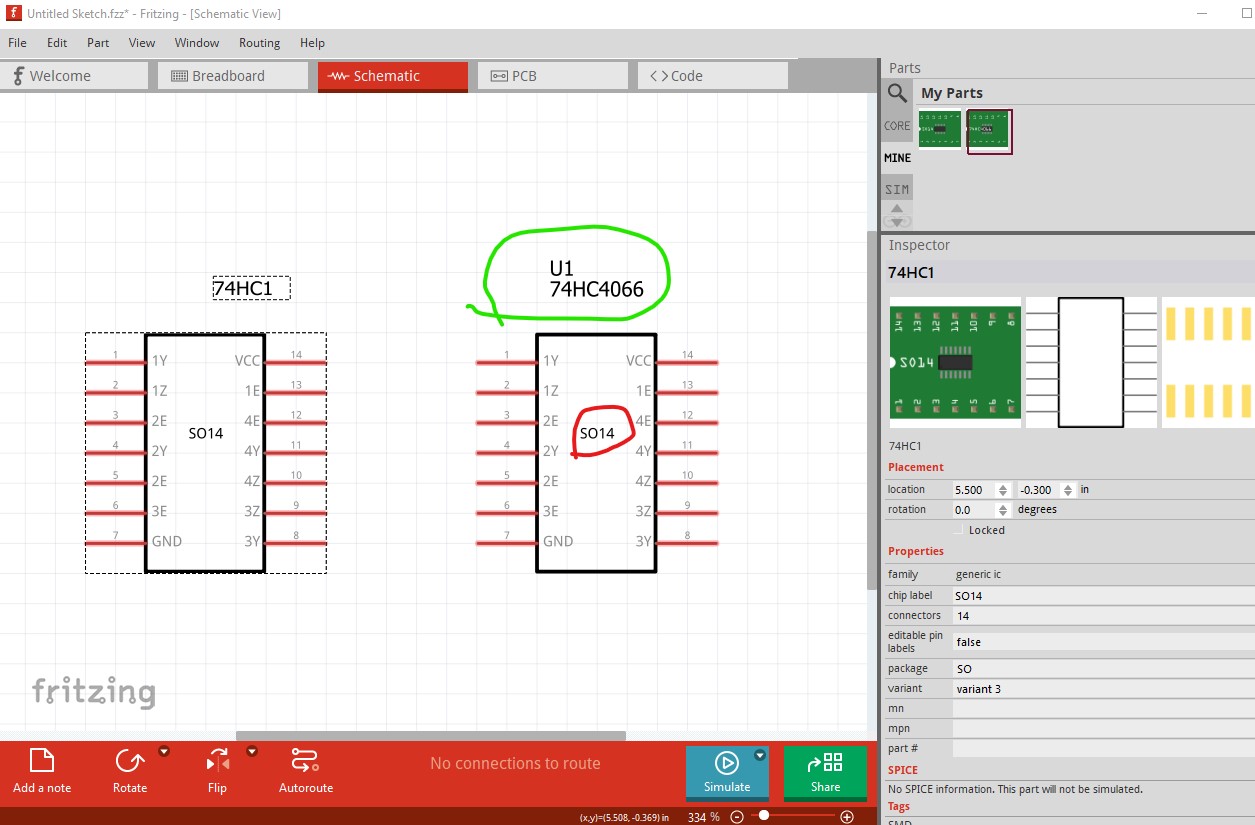This screenshot has height=825, width=1255.
Task: Click the parts bin scroll-up arrow
Action: (x=897, y=209)
